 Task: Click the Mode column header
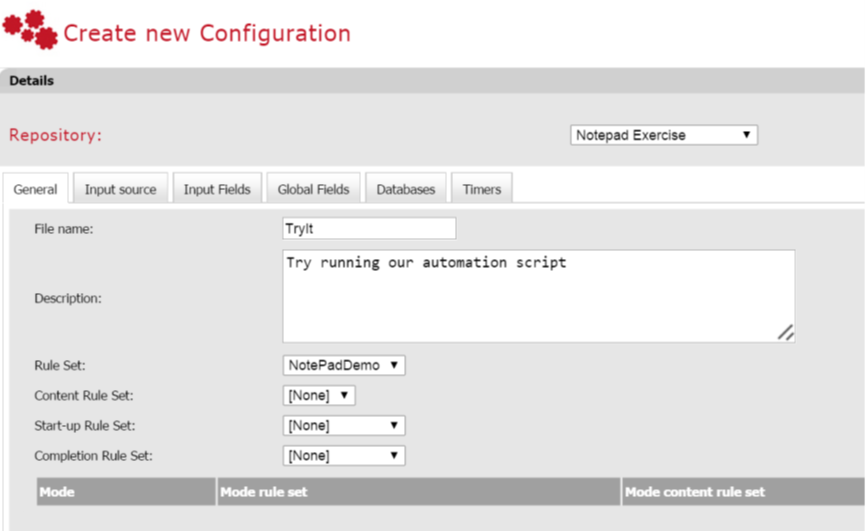point(126,492)
